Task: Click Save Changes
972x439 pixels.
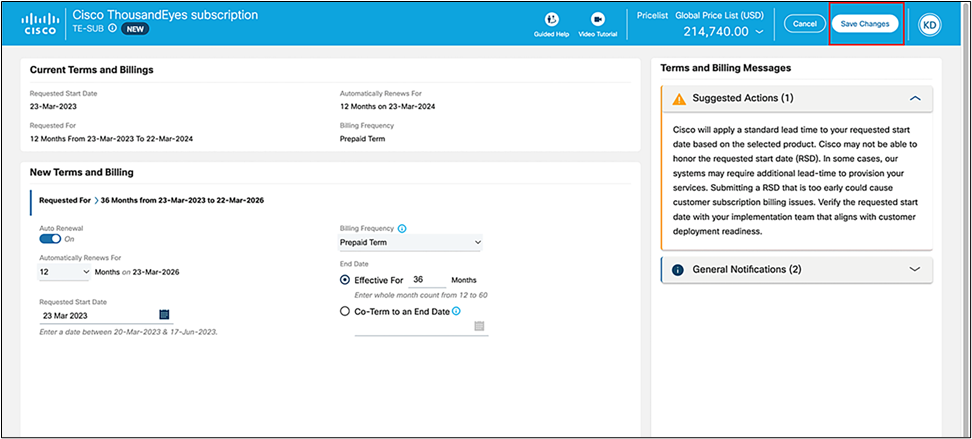Action: pyautogui.click(x=865, y=24)
